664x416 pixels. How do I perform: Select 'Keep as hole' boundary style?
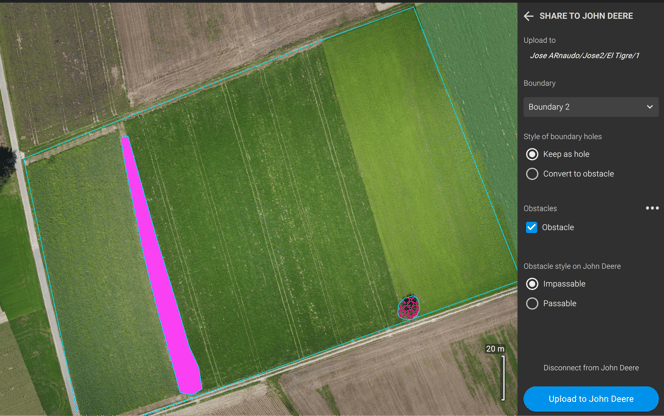pyautogui.click(x=532, y=154)
